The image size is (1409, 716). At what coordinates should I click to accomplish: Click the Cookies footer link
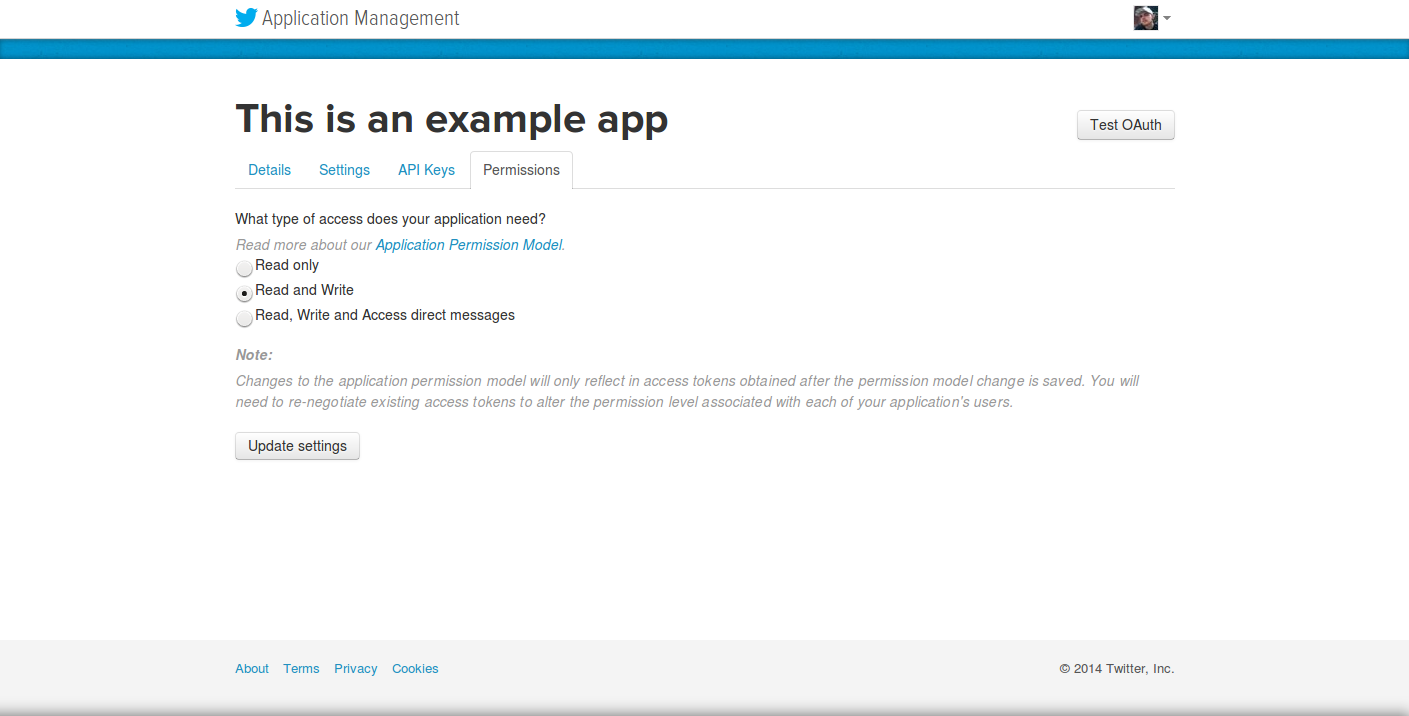(x=415, y=669)
